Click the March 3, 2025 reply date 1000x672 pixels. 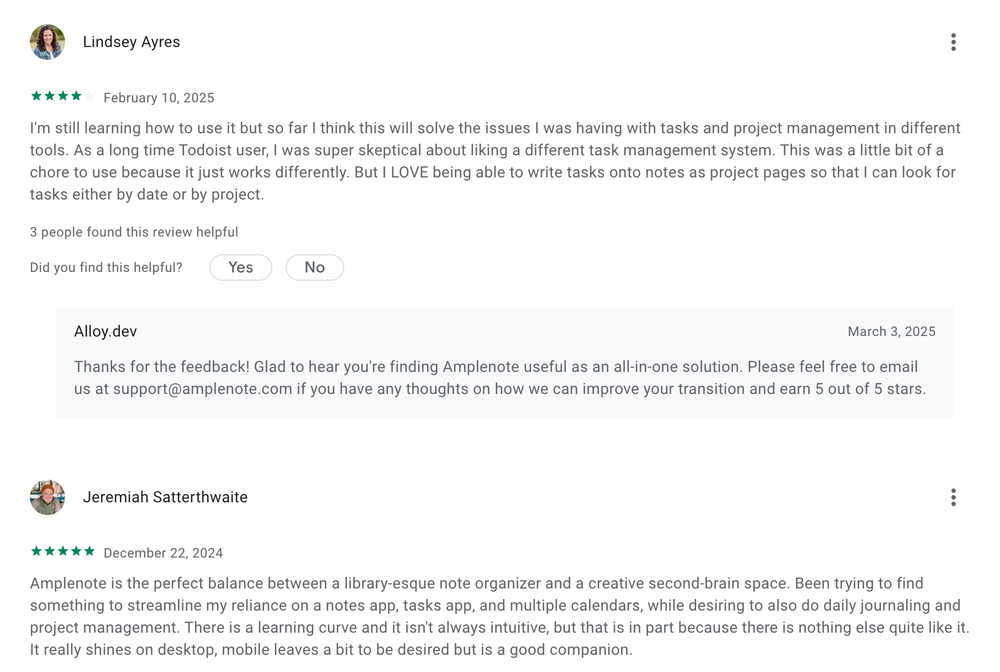[x=891, y=331]
